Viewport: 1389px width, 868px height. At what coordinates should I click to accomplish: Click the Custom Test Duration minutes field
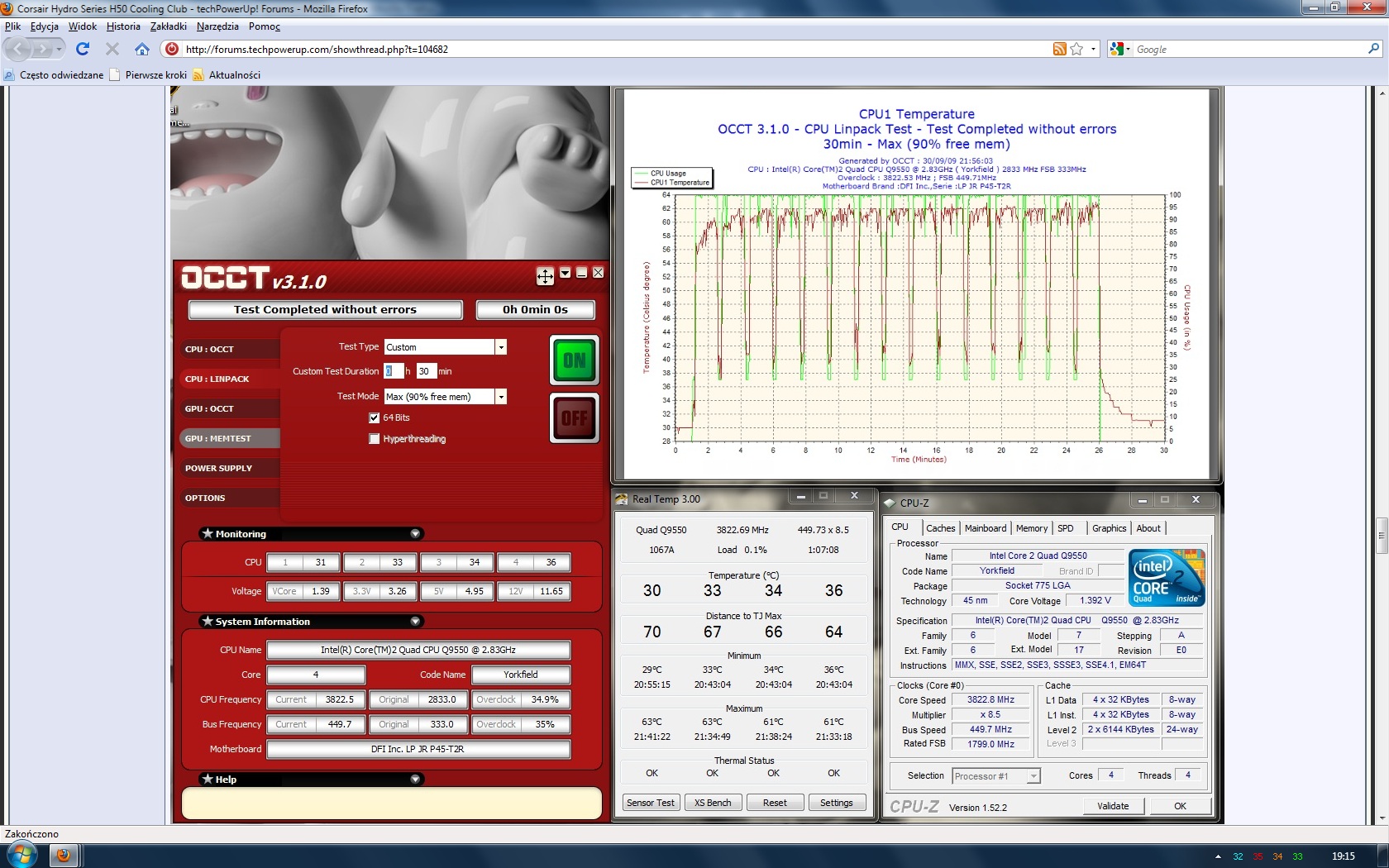tap(426, 372)
